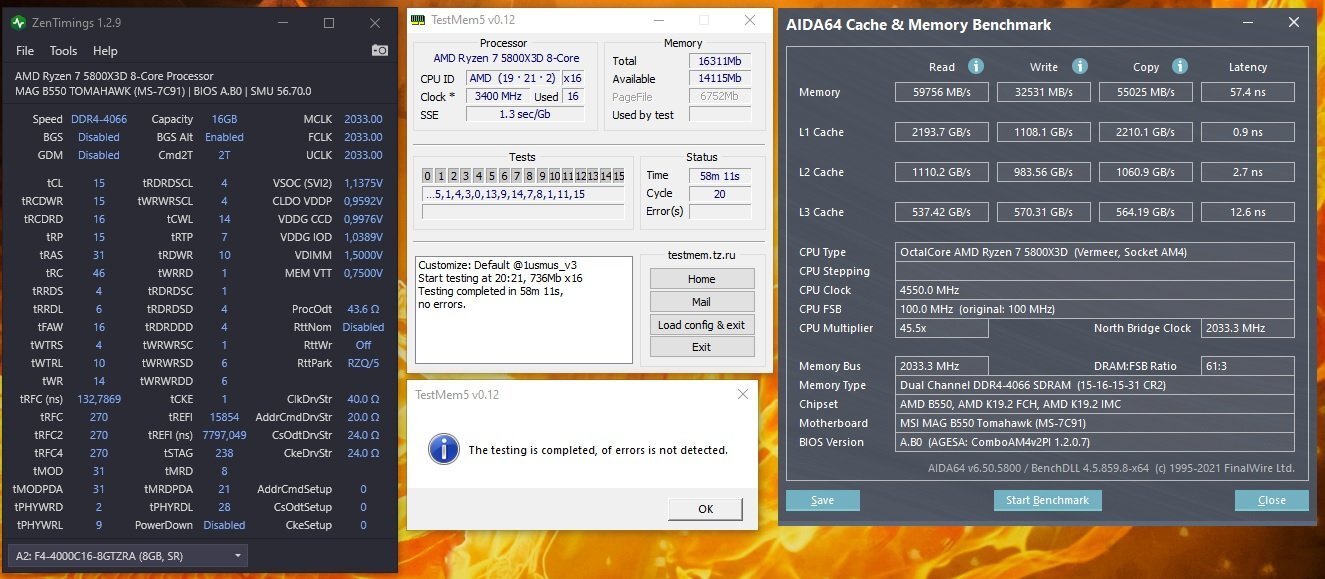Click the L3 Cache Copy value 564.19 GB/s
1325x579 pixels.
pyautogui.click(x=1146, y=212)
